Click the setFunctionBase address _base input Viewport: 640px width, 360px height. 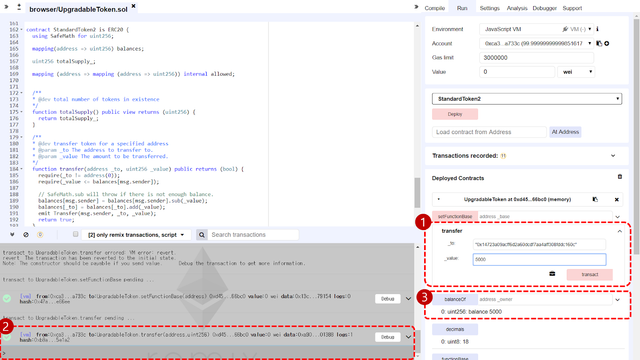(545, 216)
